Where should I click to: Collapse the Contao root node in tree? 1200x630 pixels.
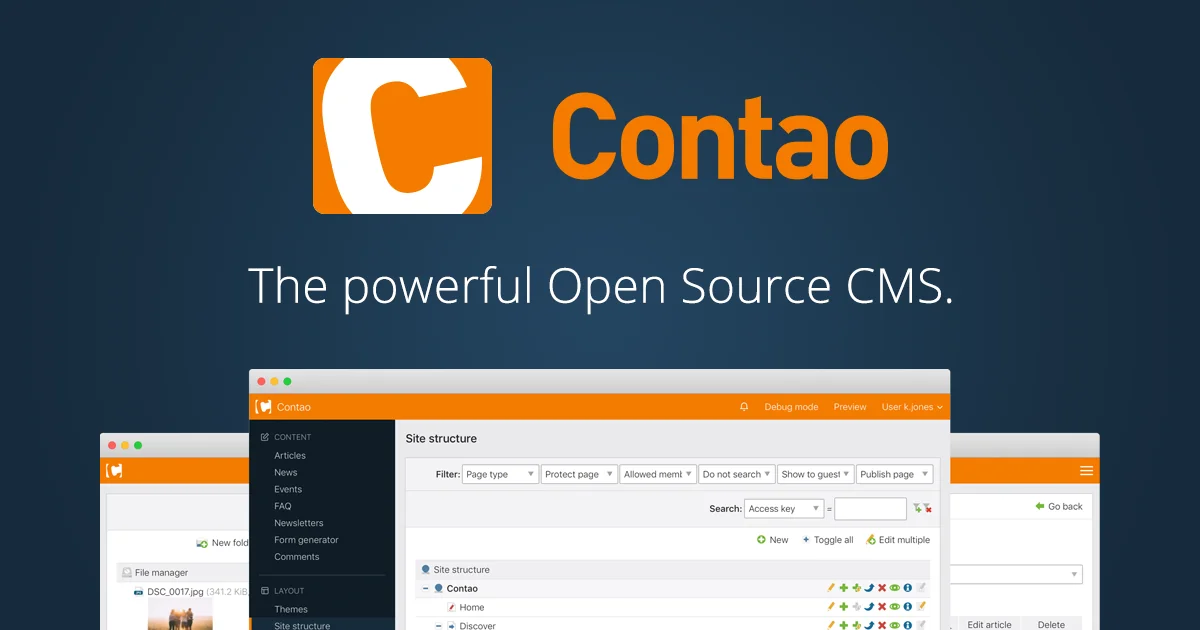coord(425,588)
